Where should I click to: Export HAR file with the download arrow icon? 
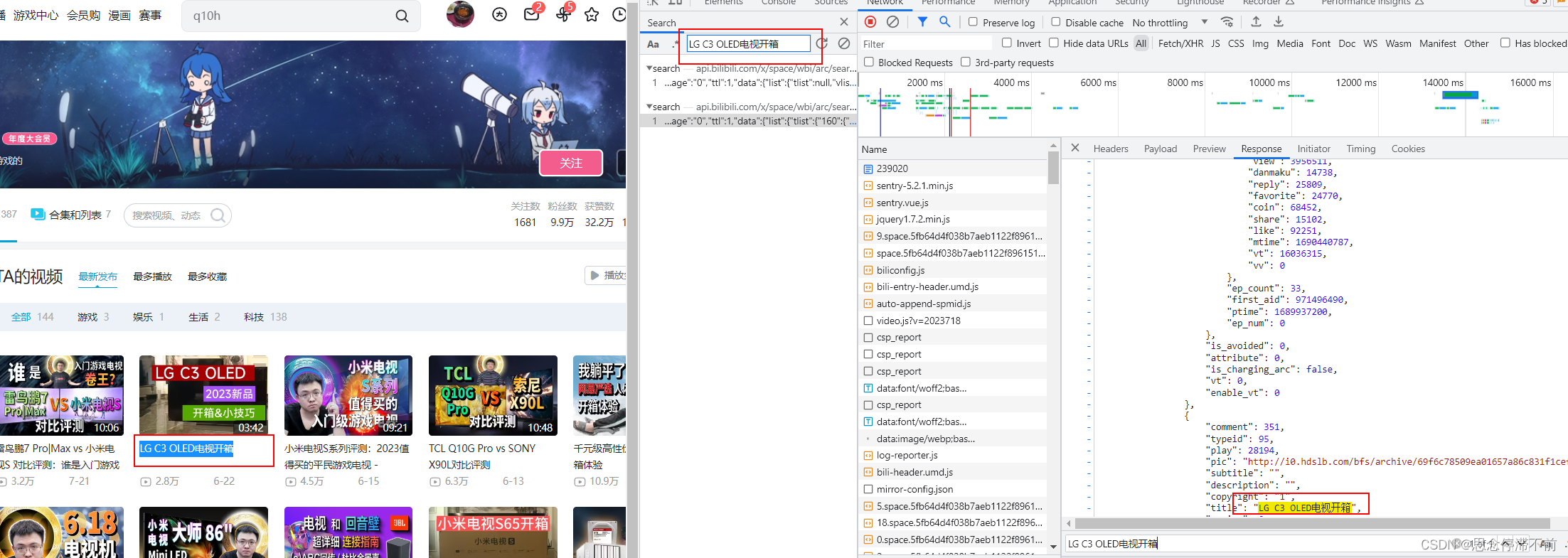pos(1279,21)
